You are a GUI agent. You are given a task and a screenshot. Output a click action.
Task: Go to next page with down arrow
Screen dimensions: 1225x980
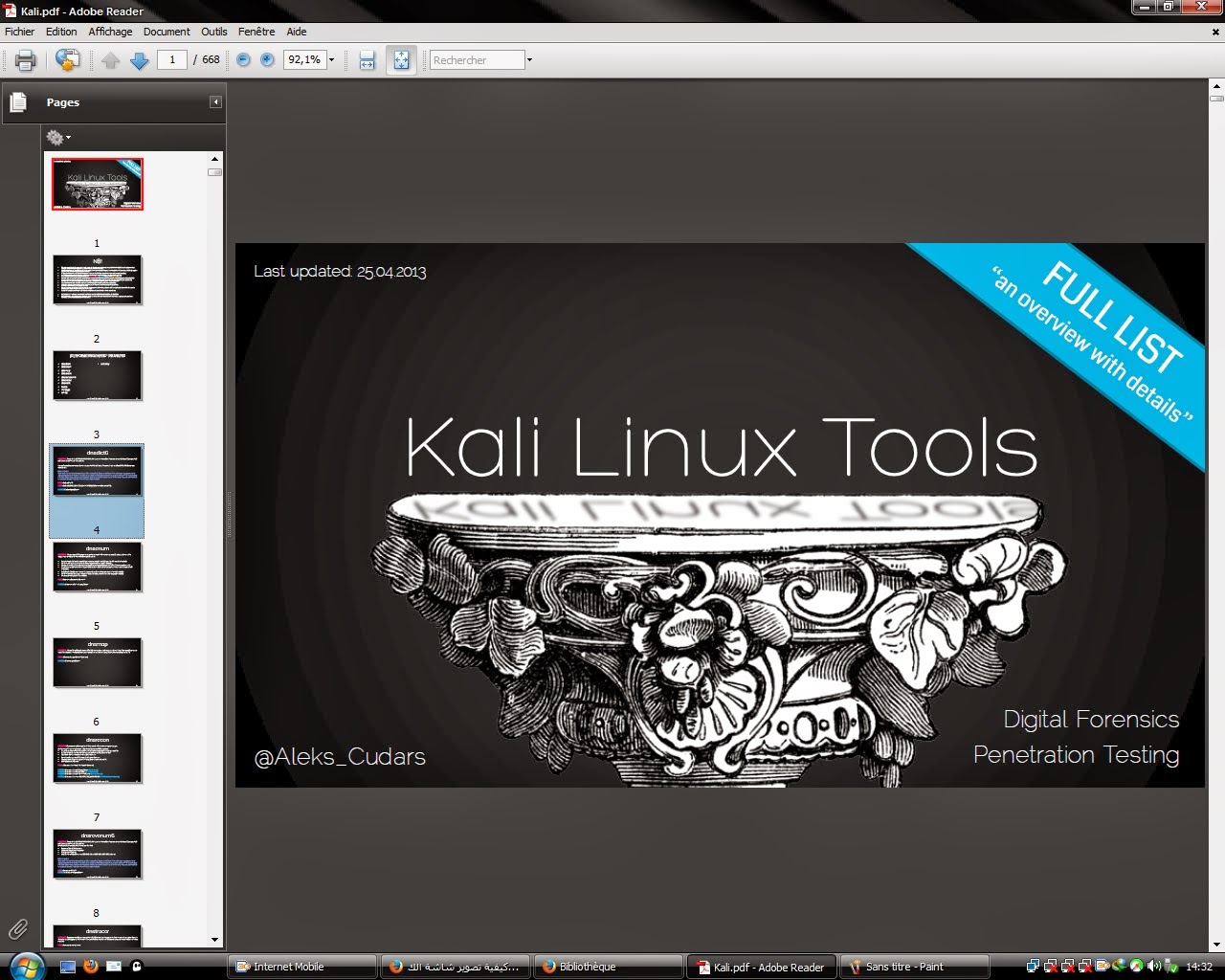[x=140, y=60]
